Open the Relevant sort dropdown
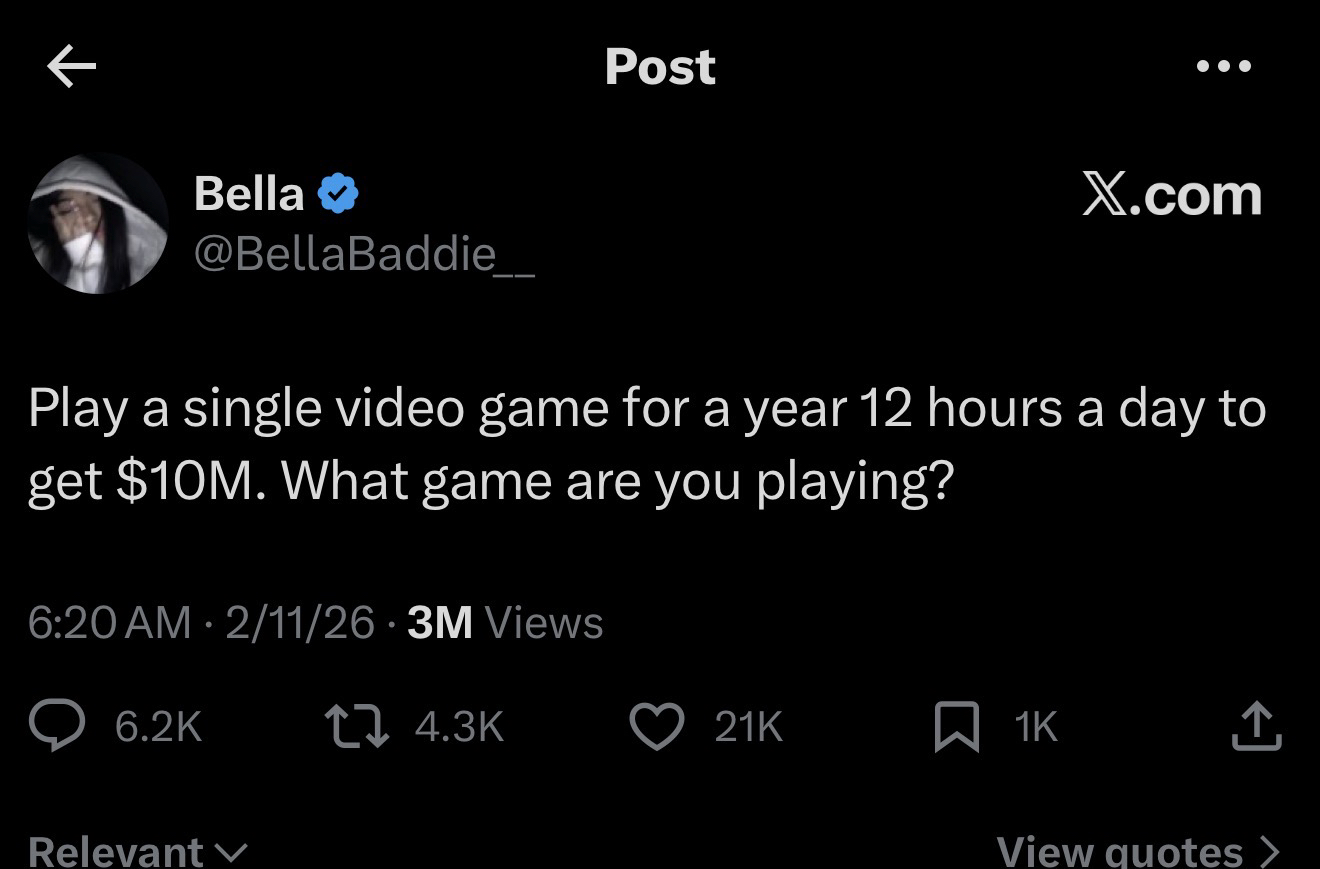This screenshot has width=1320, height=869. tap(136, 851)
